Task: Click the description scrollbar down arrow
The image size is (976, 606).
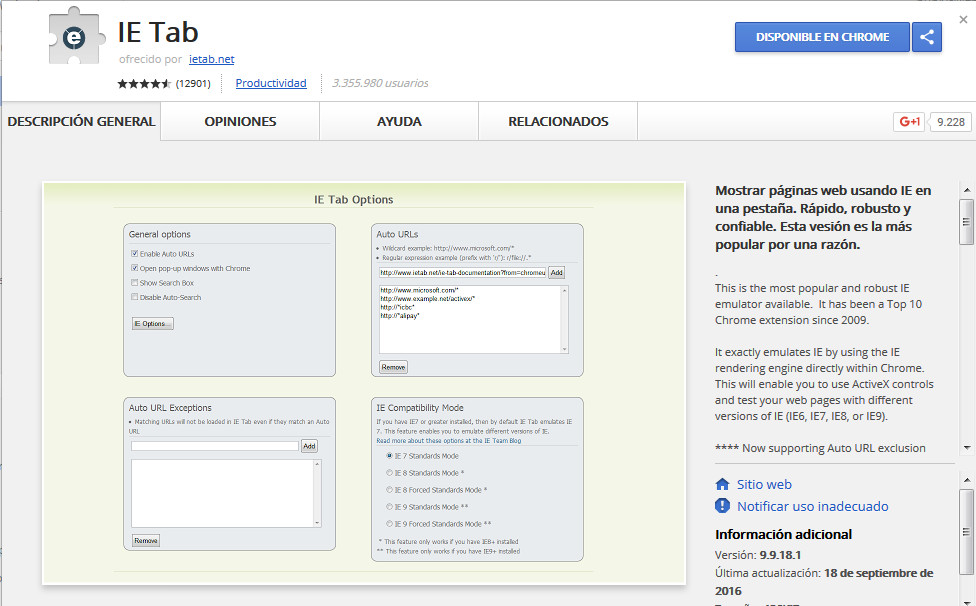Action: (967, 447)
